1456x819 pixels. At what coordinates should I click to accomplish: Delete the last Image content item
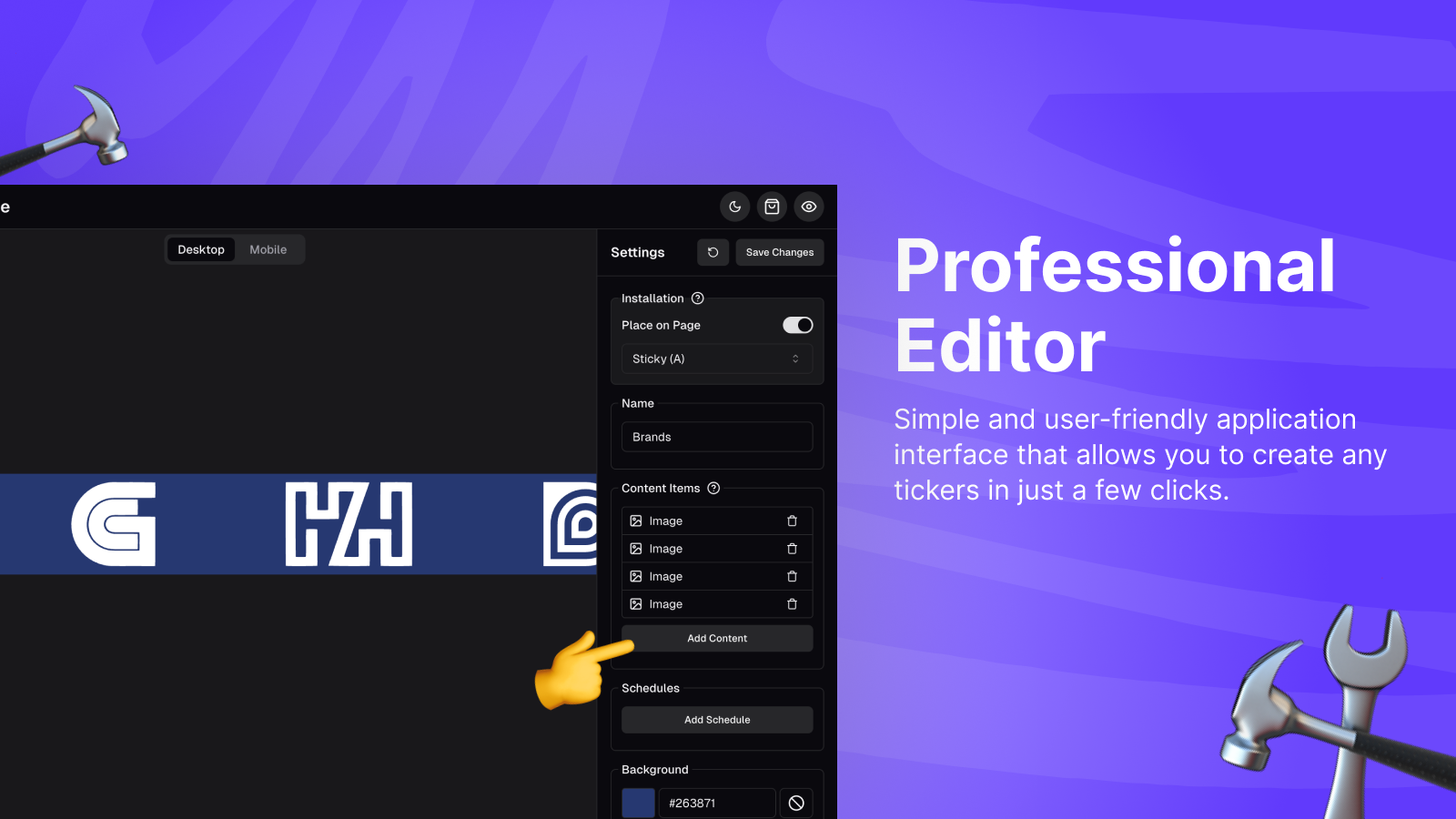(792, 603)
